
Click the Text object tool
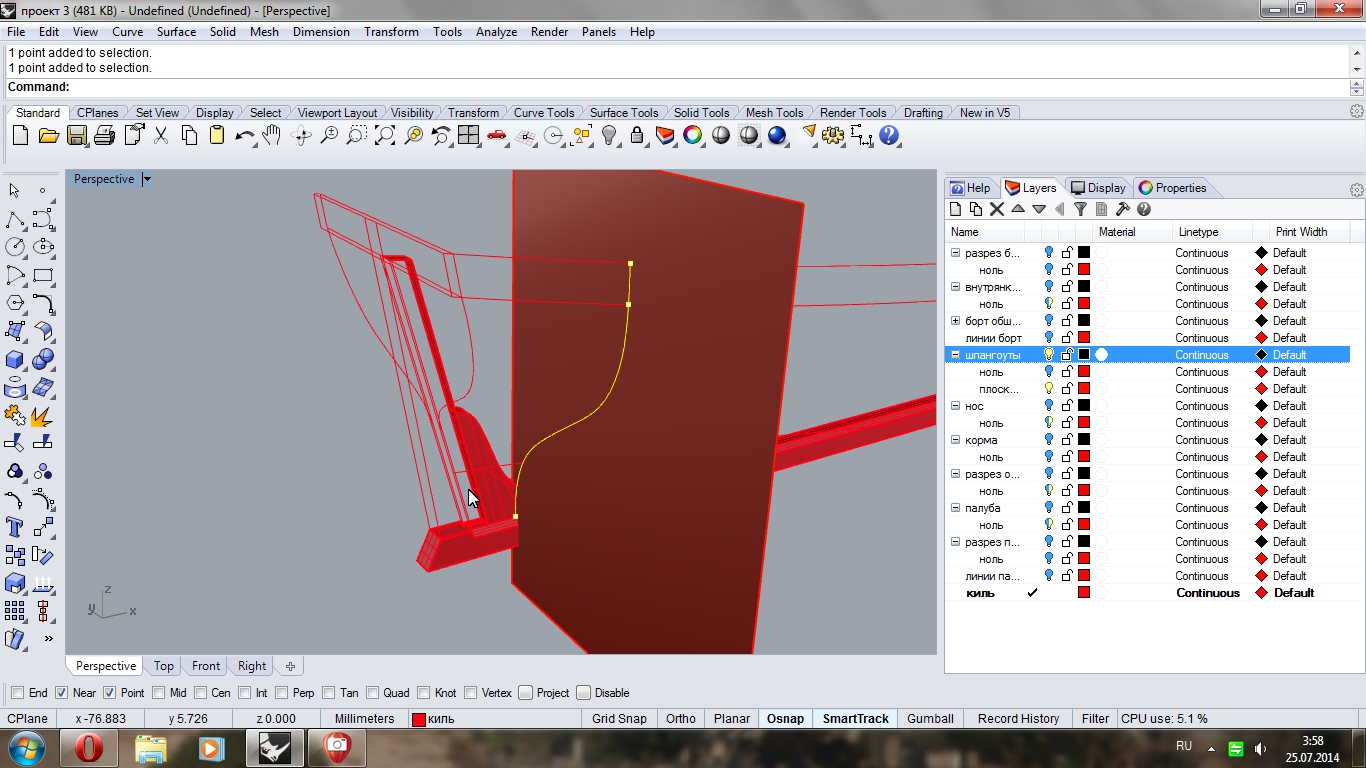click(x=15, y=527)
